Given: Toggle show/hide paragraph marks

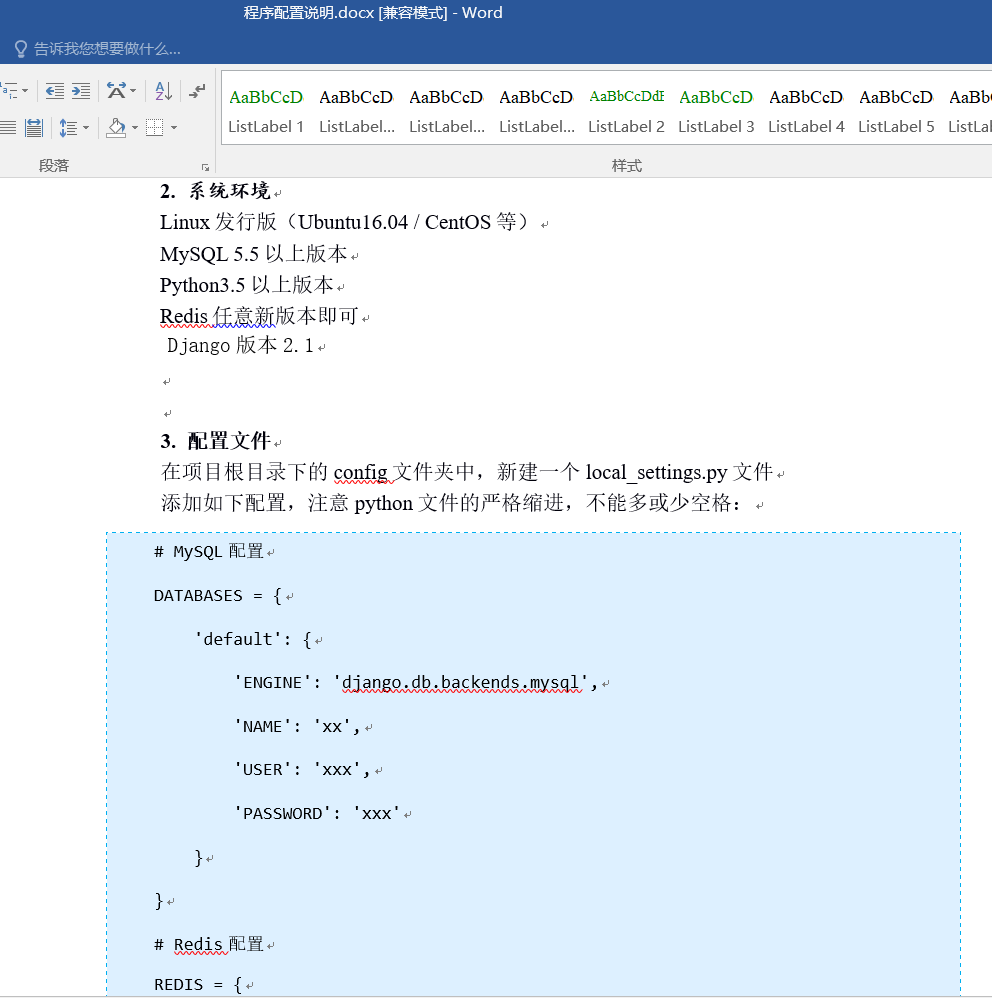Looking at the screenshot, I should coord(197,91).
